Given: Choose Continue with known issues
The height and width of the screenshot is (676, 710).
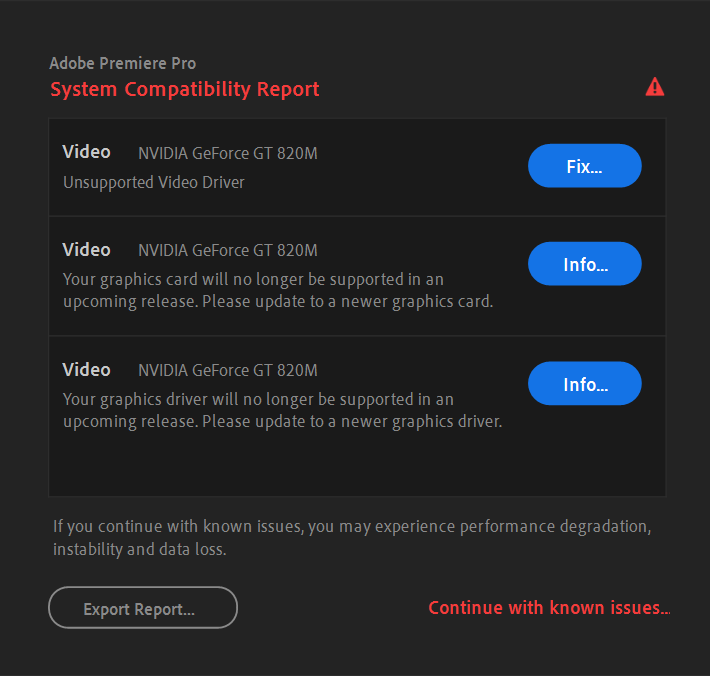Looking at the screenshot, I should 549,608.
